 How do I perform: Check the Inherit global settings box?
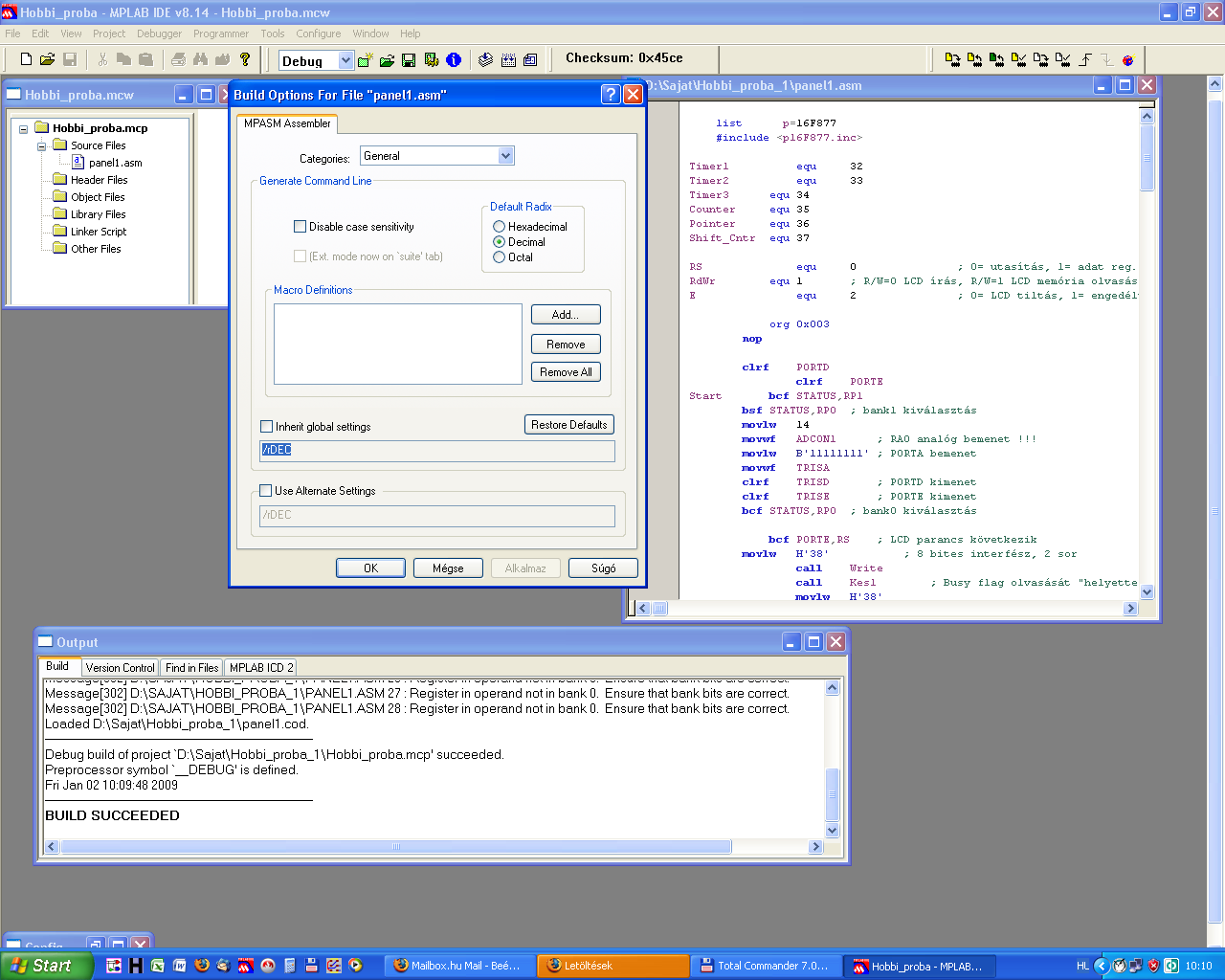(267, 427)
